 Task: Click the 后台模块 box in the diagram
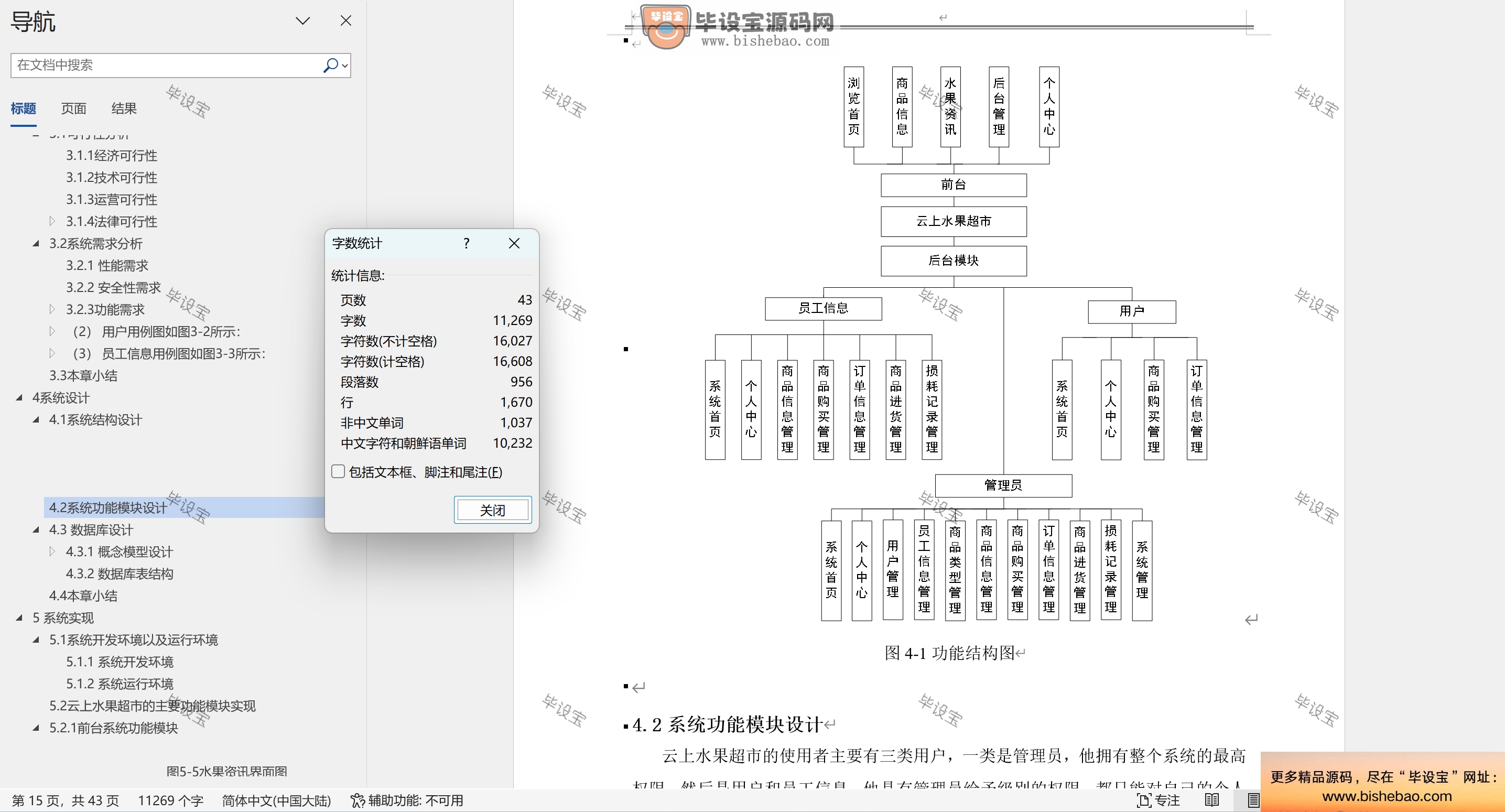[954, 261]
